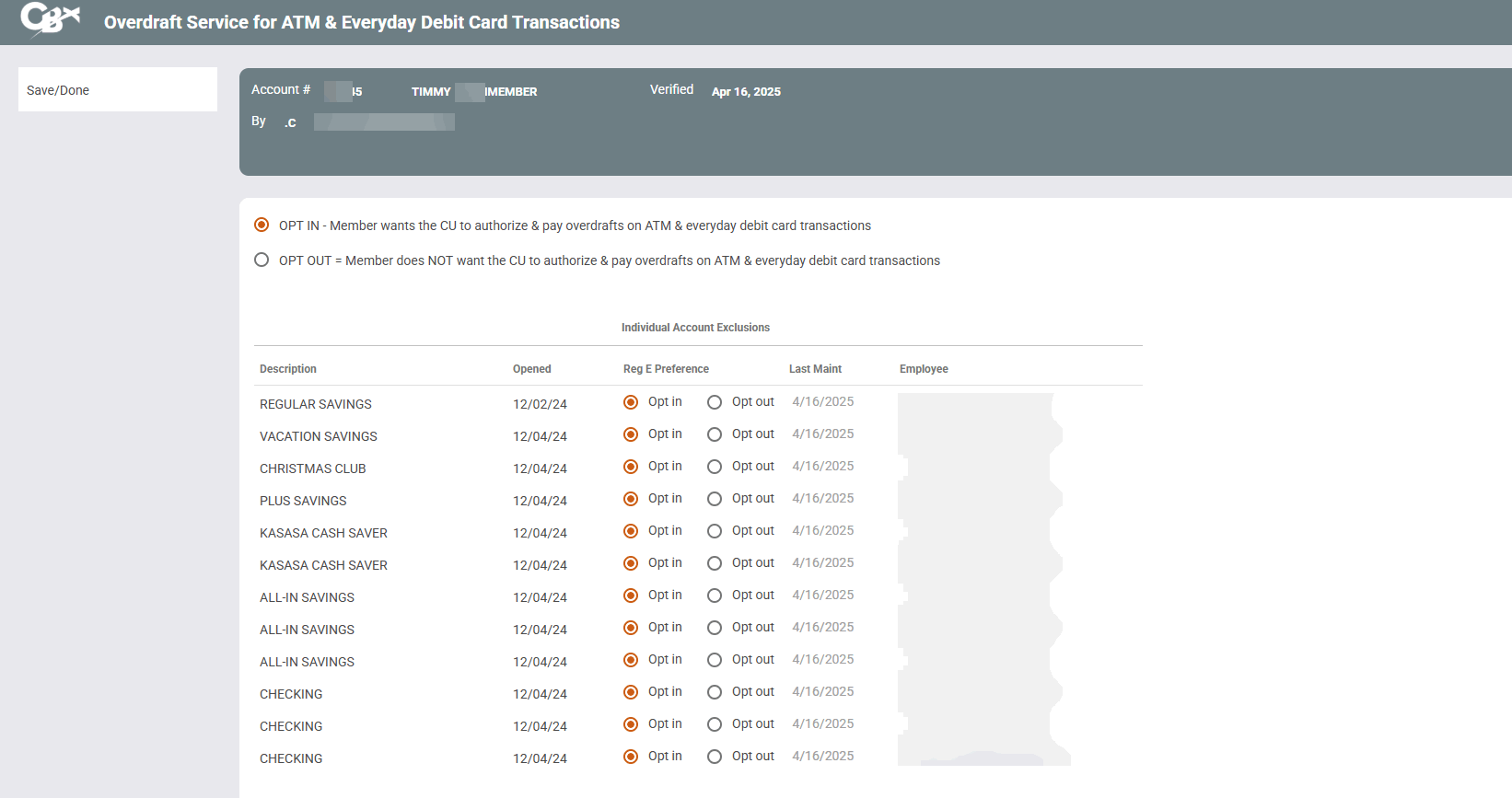Click the Description column header
Screen dimensions: 1512x798
pyautogui.click(x=288, y=369)
